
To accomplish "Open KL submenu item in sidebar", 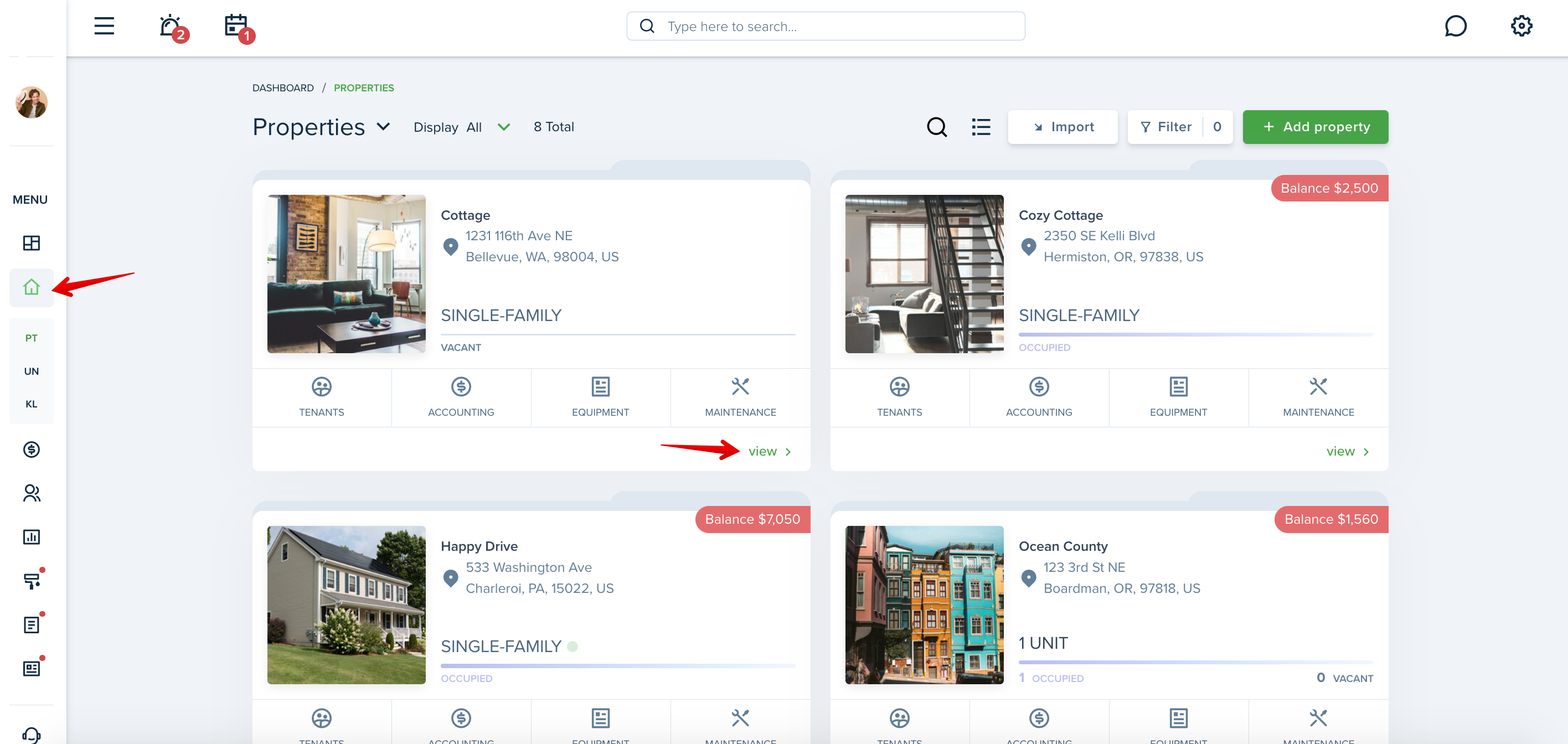I will click(31, 404).
